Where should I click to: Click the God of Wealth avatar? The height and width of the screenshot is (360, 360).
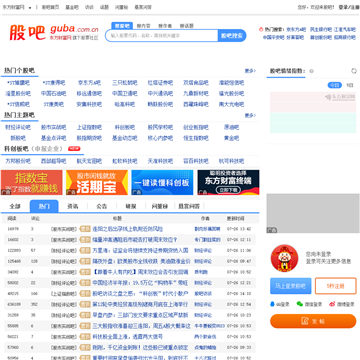(284, 258)
